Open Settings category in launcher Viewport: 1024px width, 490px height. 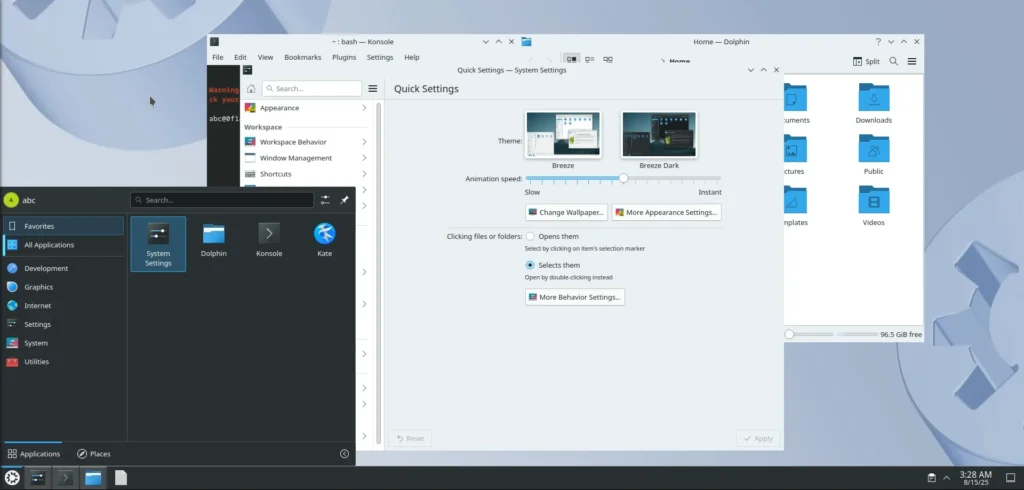click(x=63, y=325)
